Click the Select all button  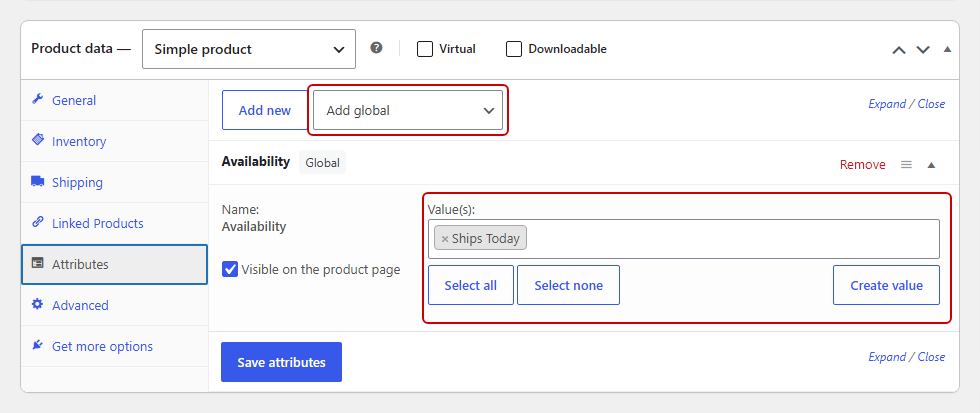(471, 286)
